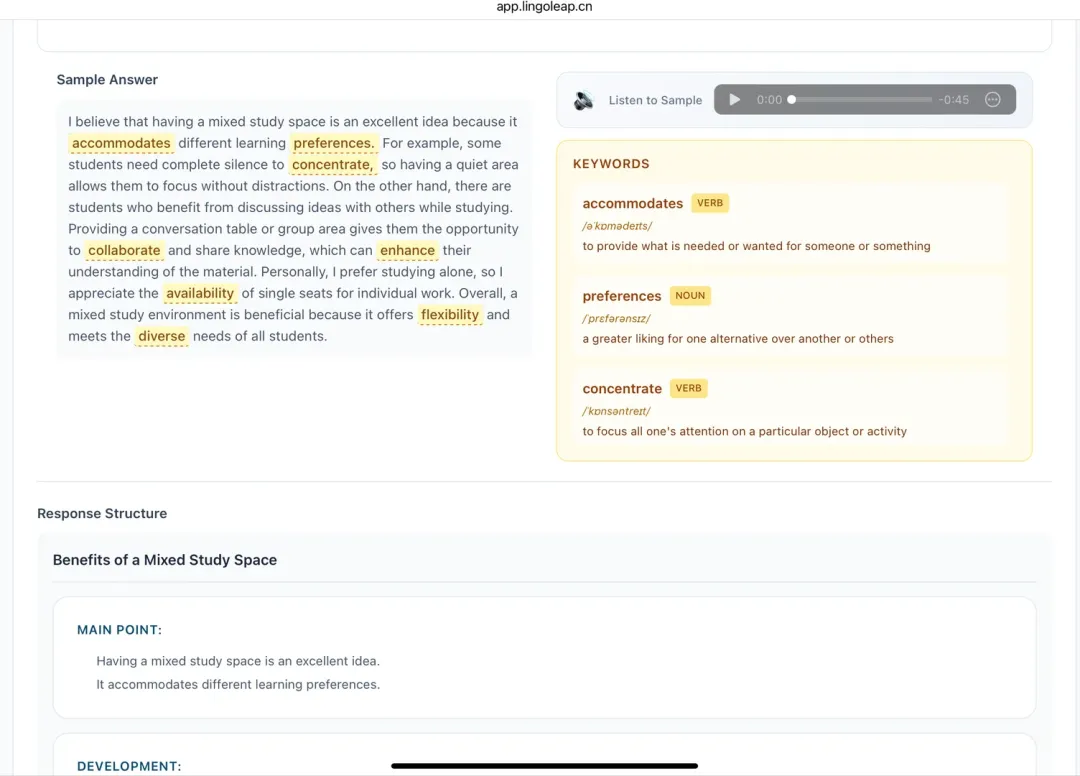The height and width of the screenshot is (776, 1080).
Task: Click highlighted word availability
Action: click(200, 293)
